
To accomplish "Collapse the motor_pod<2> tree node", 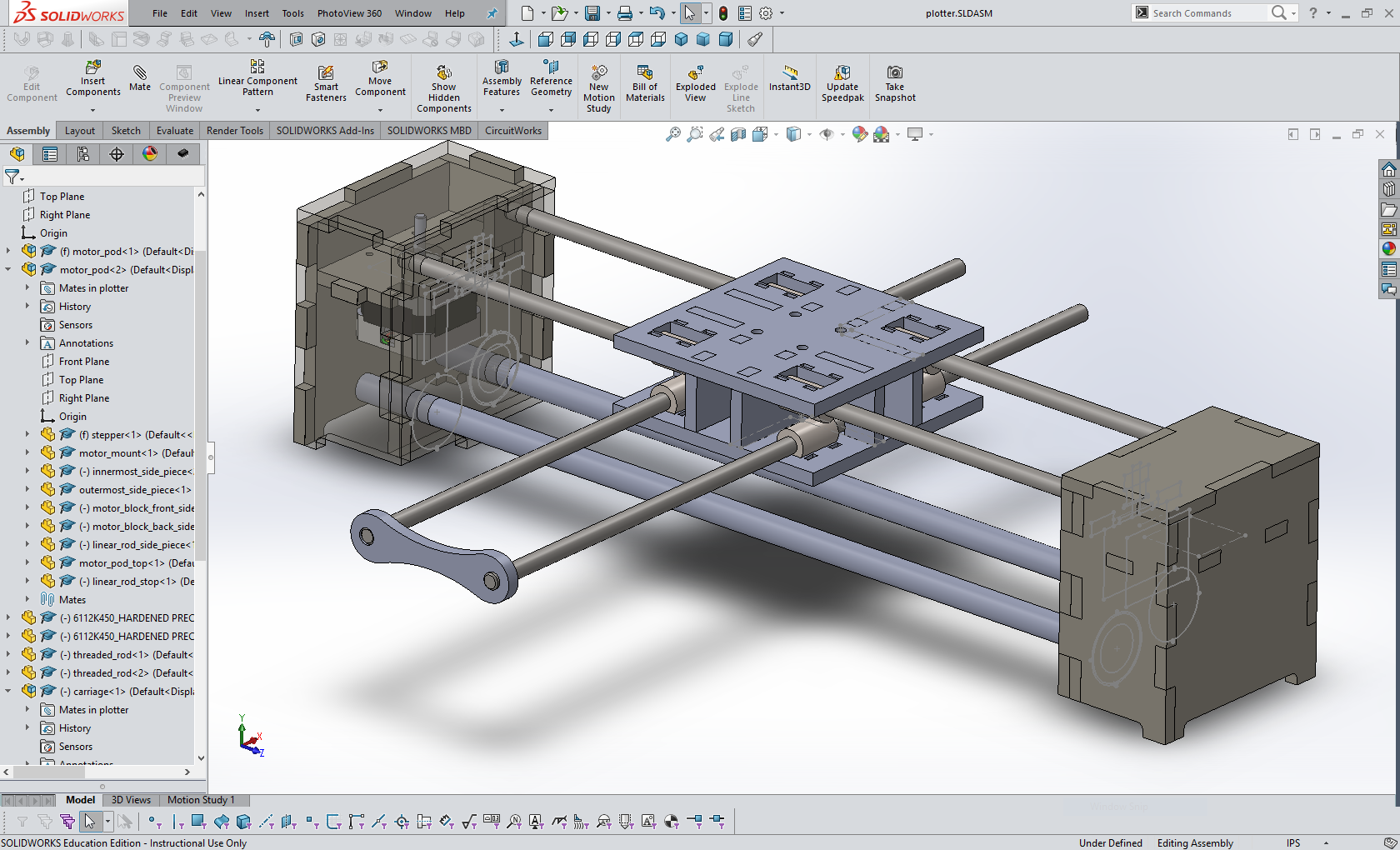I will [x=8, y=270].
